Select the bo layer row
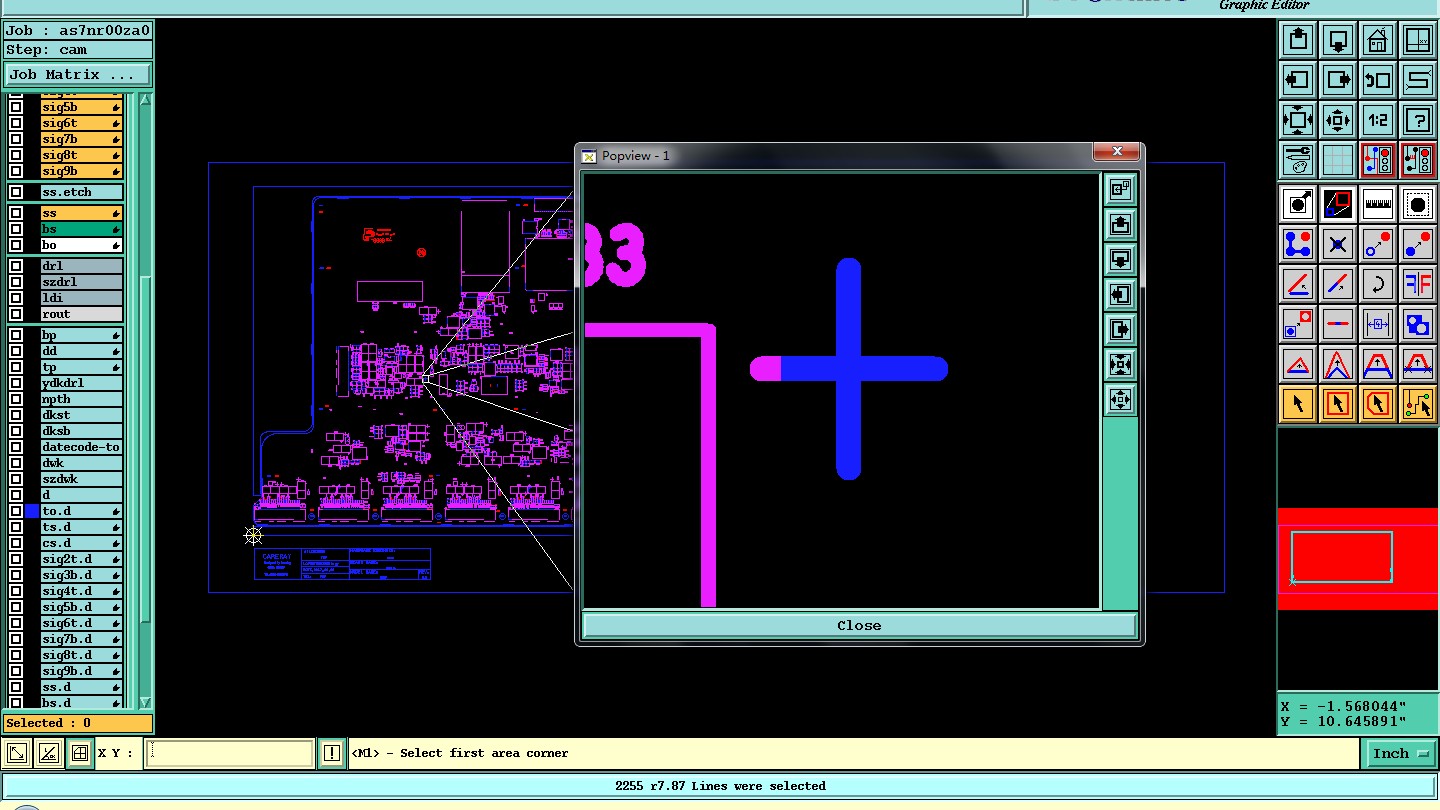Image resolution: width=1440 pixels, height=810 pixels. (81, 245)
